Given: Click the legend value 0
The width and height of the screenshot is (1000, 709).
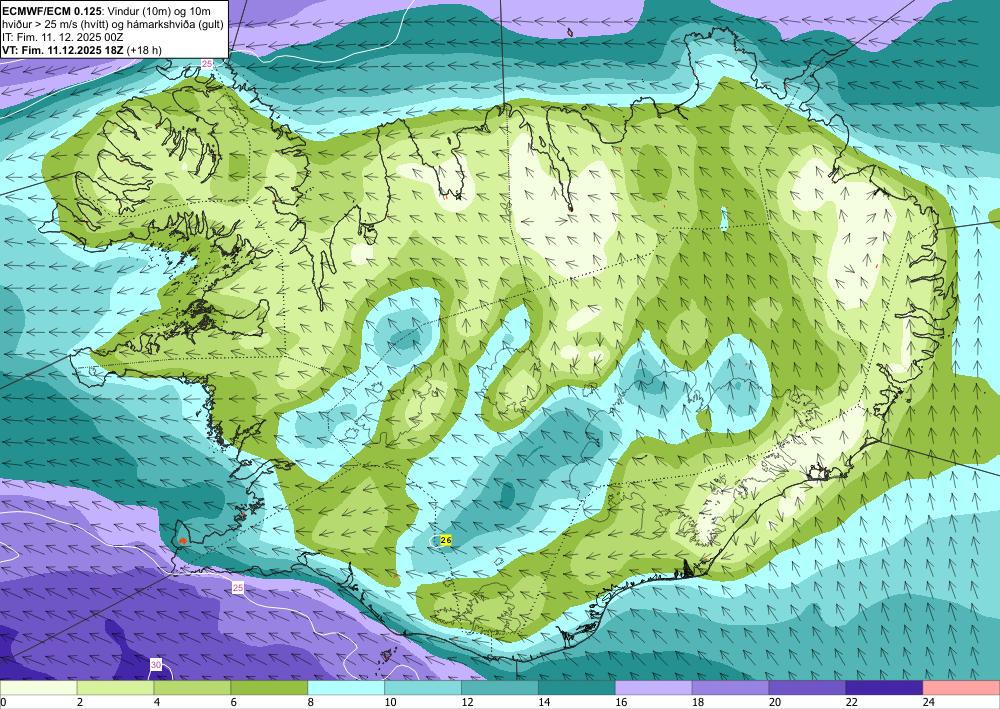Looking at the screenshot, I should [3, 703].
